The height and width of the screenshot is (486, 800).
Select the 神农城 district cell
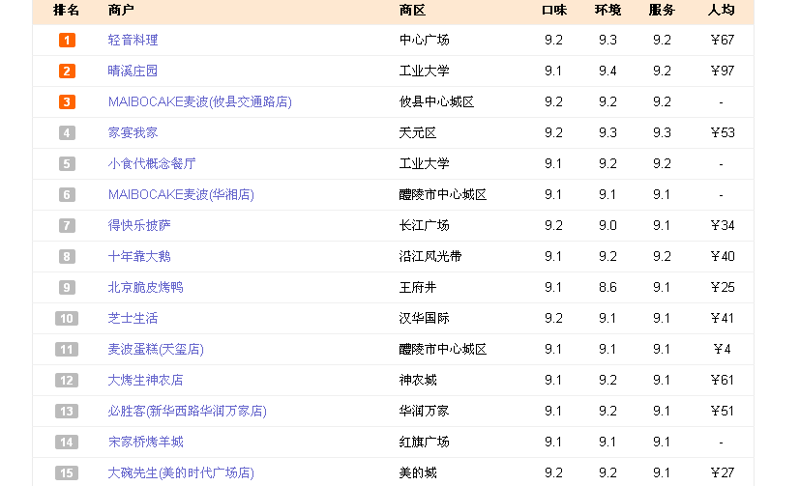coord(418,380)
